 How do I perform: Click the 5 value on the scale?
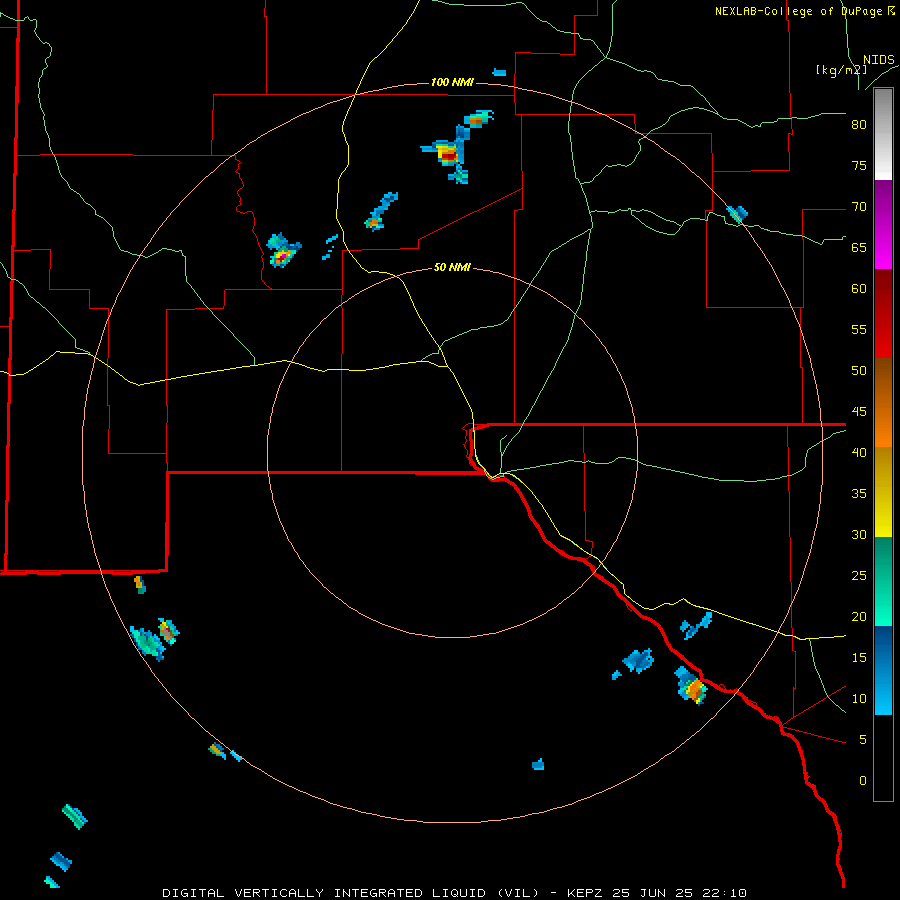[x=863, y=740]
